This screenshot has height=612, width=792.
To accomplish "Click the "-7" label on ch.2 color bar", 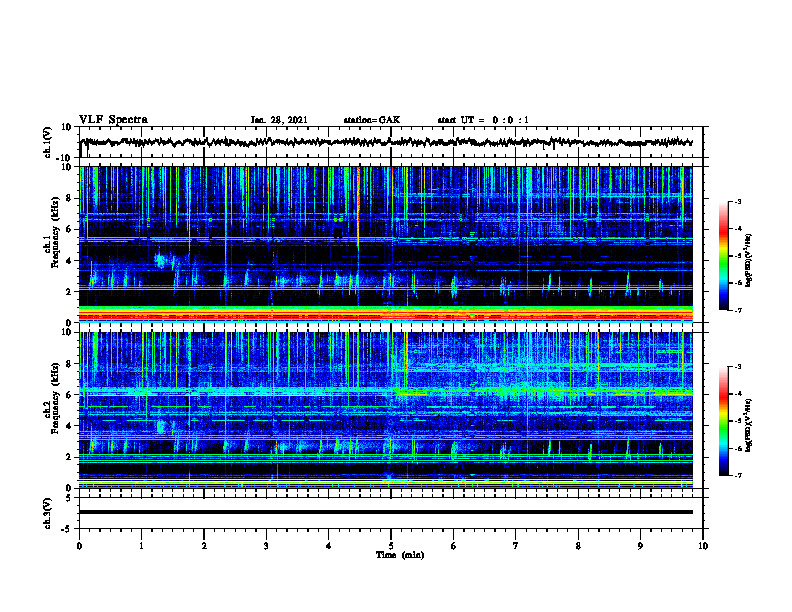I will (x=738, y=475).
